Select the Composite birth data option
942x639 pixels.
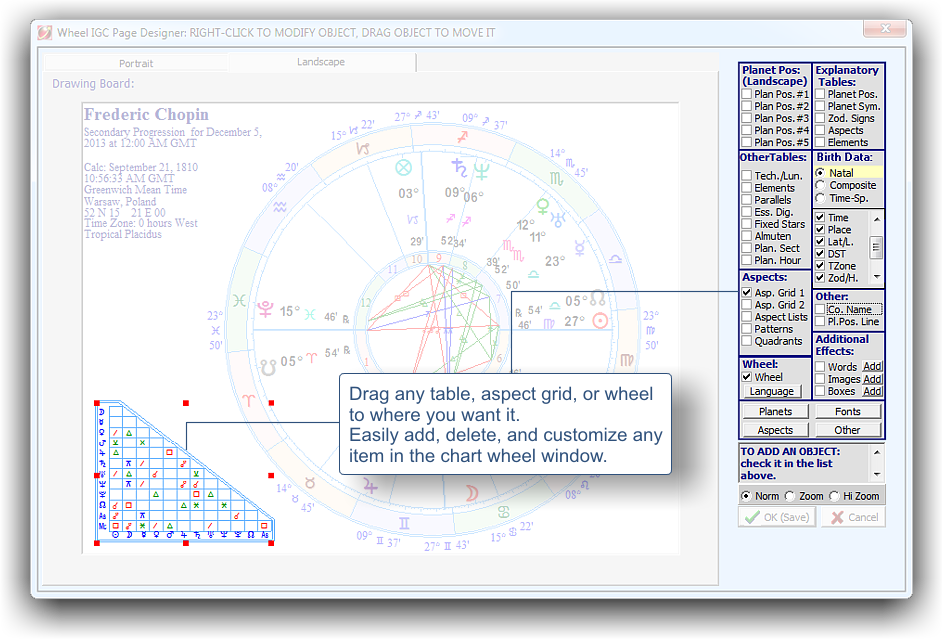coord(820,185)
